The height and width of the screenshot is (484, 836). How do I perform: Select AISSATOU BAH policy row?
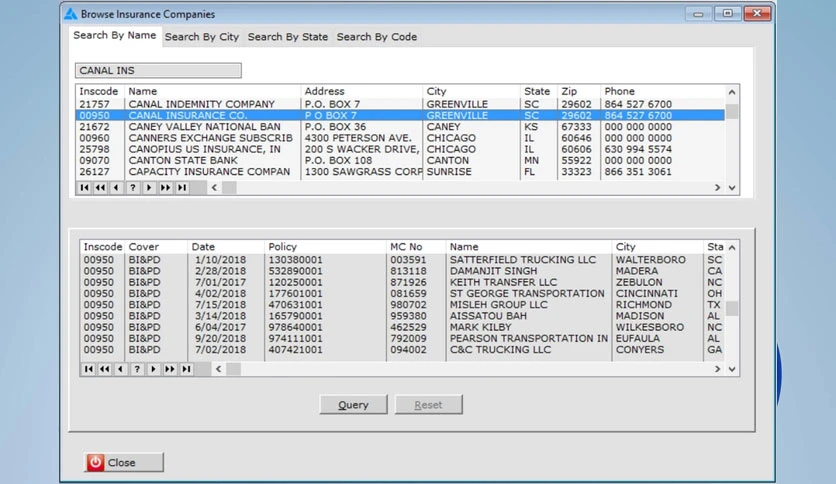point(403,316)
